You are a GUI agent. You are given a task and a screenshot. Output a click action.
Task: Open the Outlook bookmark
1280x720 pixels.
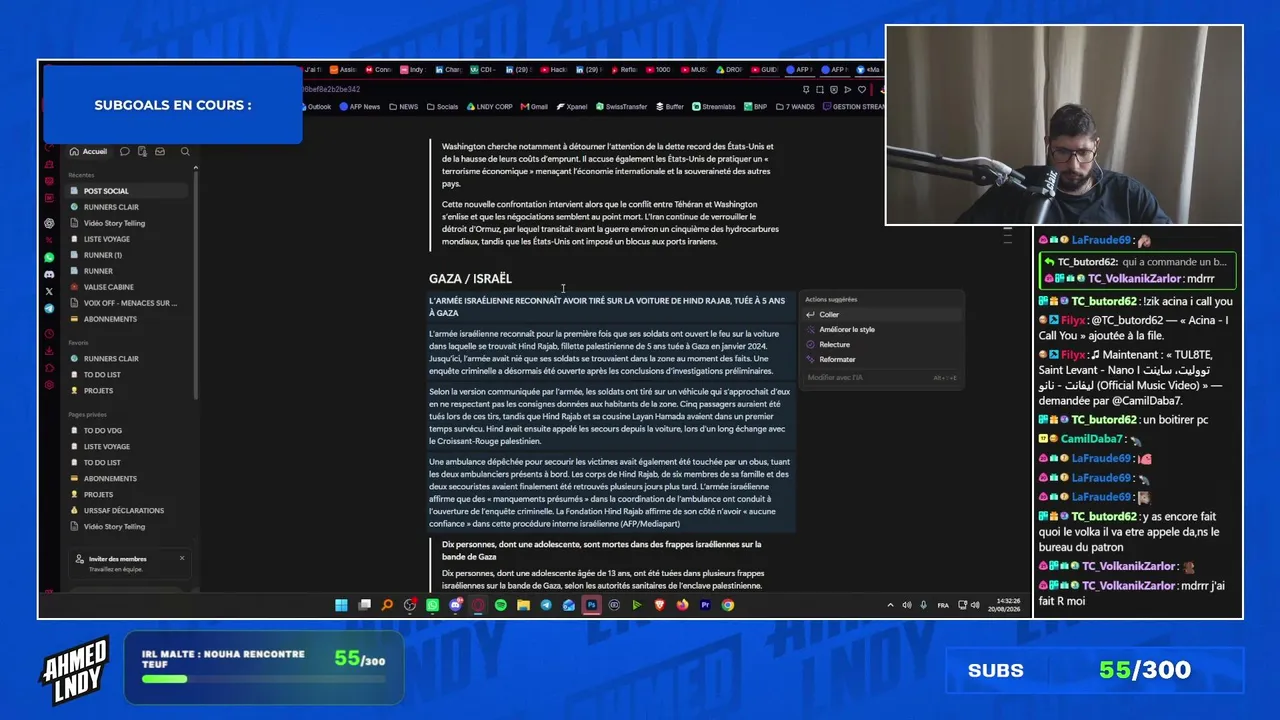point(315,107)
